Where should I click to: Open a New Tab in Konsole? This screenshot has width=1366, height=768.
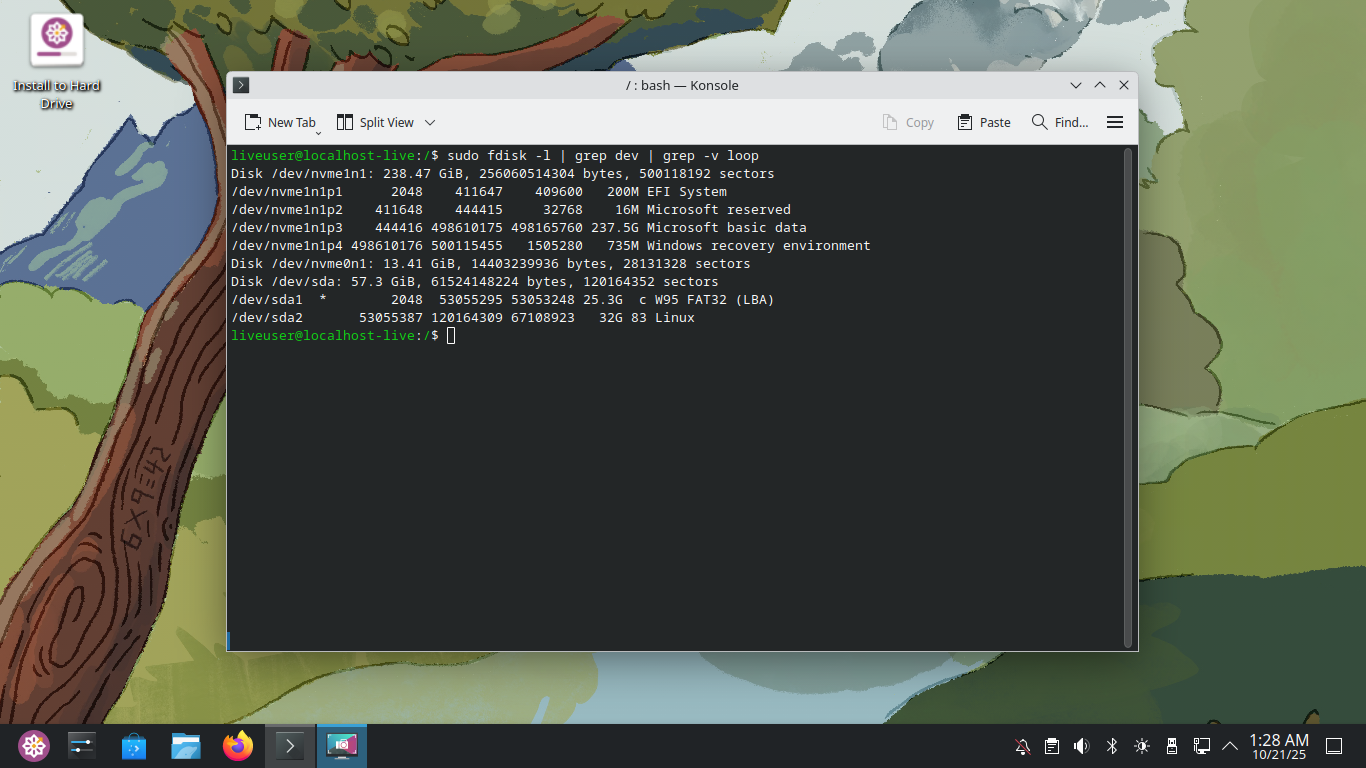(279, 122)
